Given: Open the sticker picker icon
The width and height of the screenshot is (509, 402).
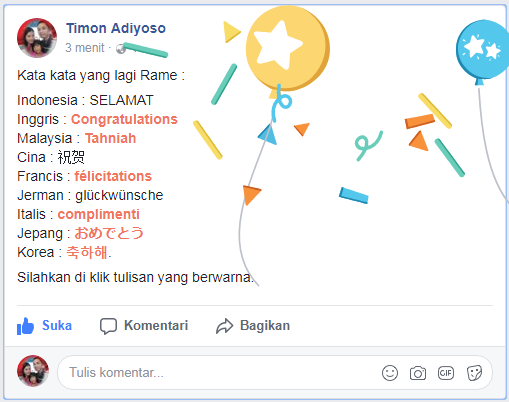Looking at the screenshot, I should (474, 373).
